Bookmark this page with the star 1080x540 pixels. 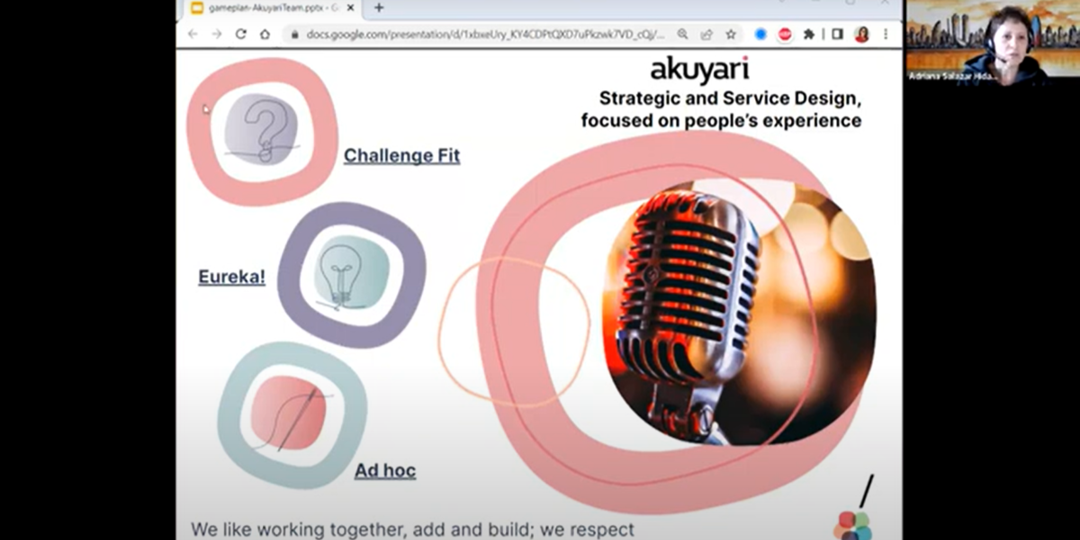tap(731, 34)
